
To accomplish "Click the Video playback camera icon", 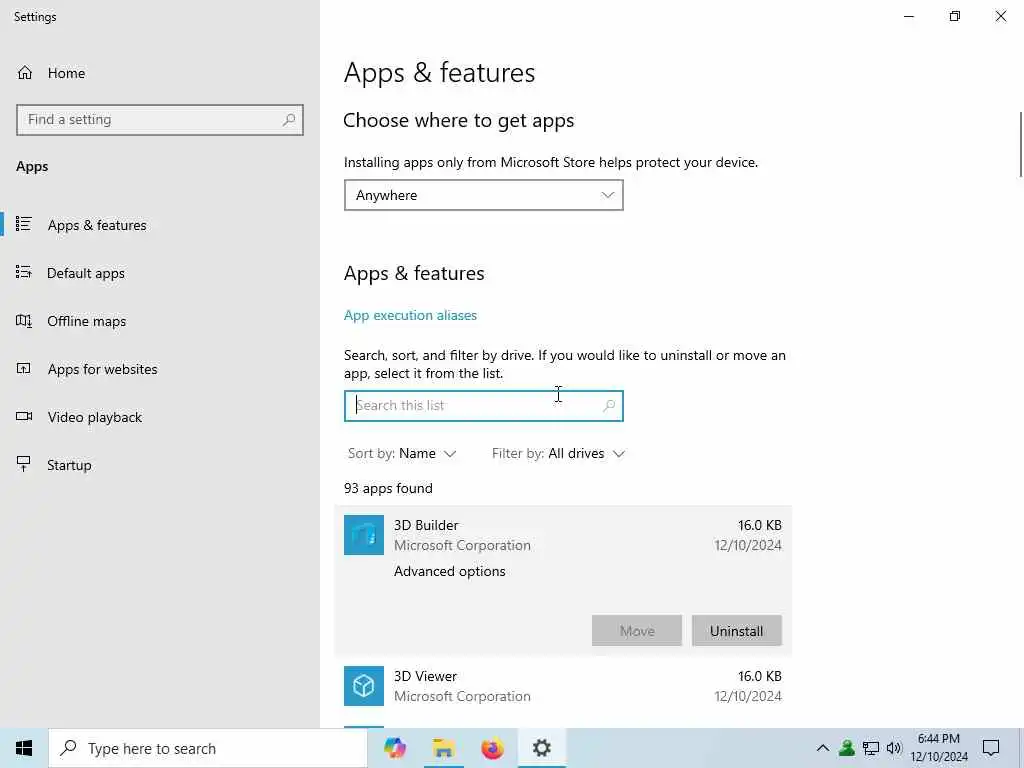I will (x=24, y=417).
